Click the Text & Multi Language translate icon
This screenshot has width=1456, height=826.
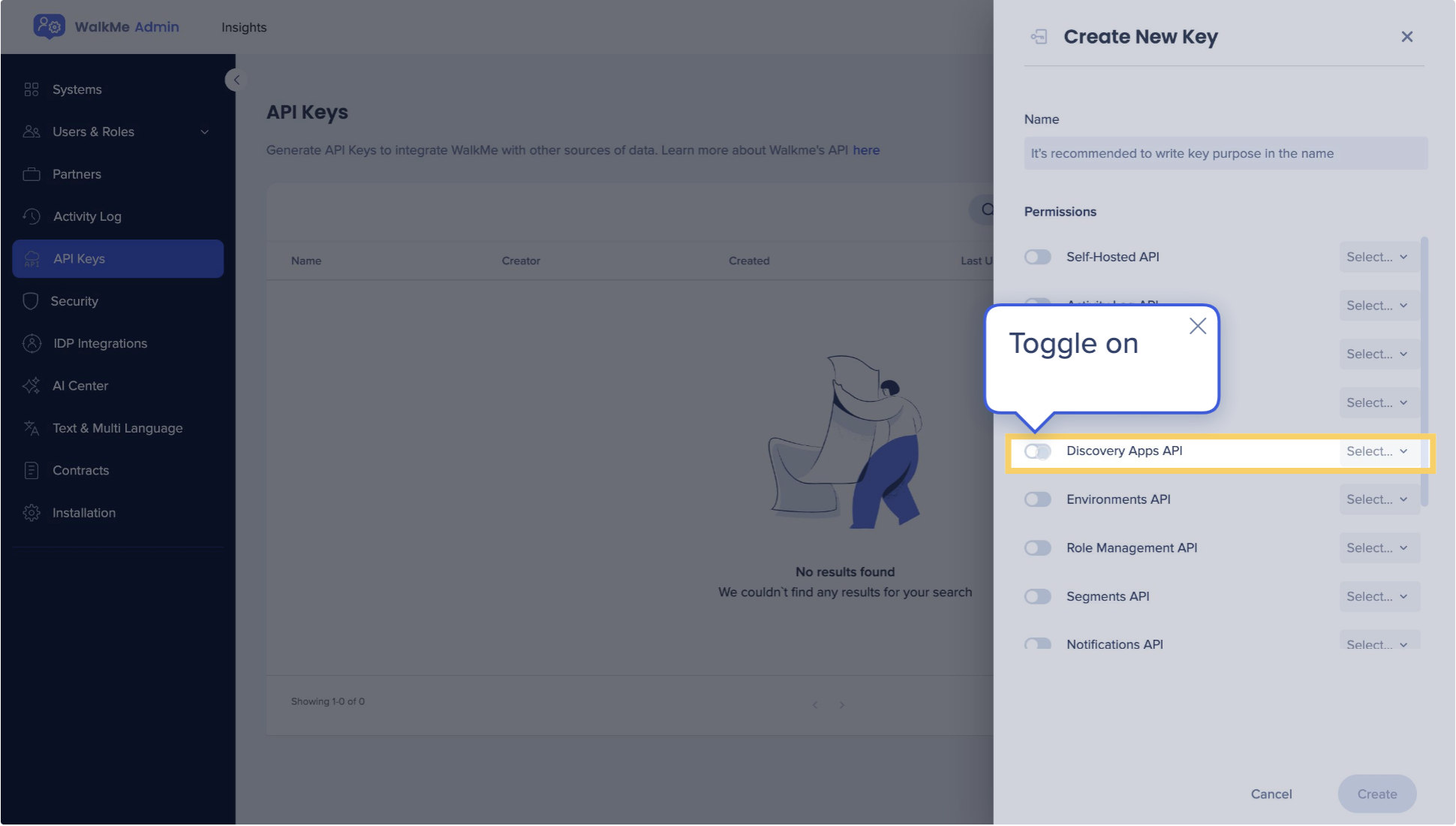tap(32, 428)
